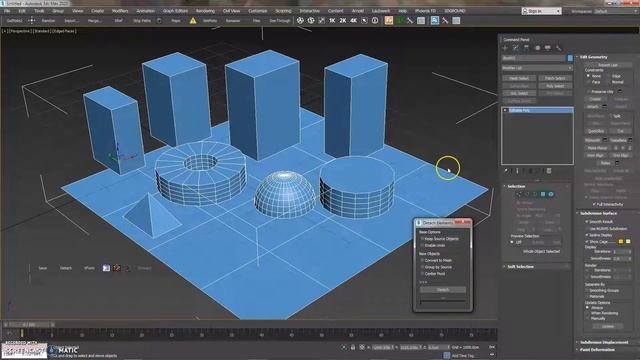Image resolution: width=640 pixels, height=360 pixels.
Task: Collapse the Subdivision Surface rollout
Action: (598, 213)
